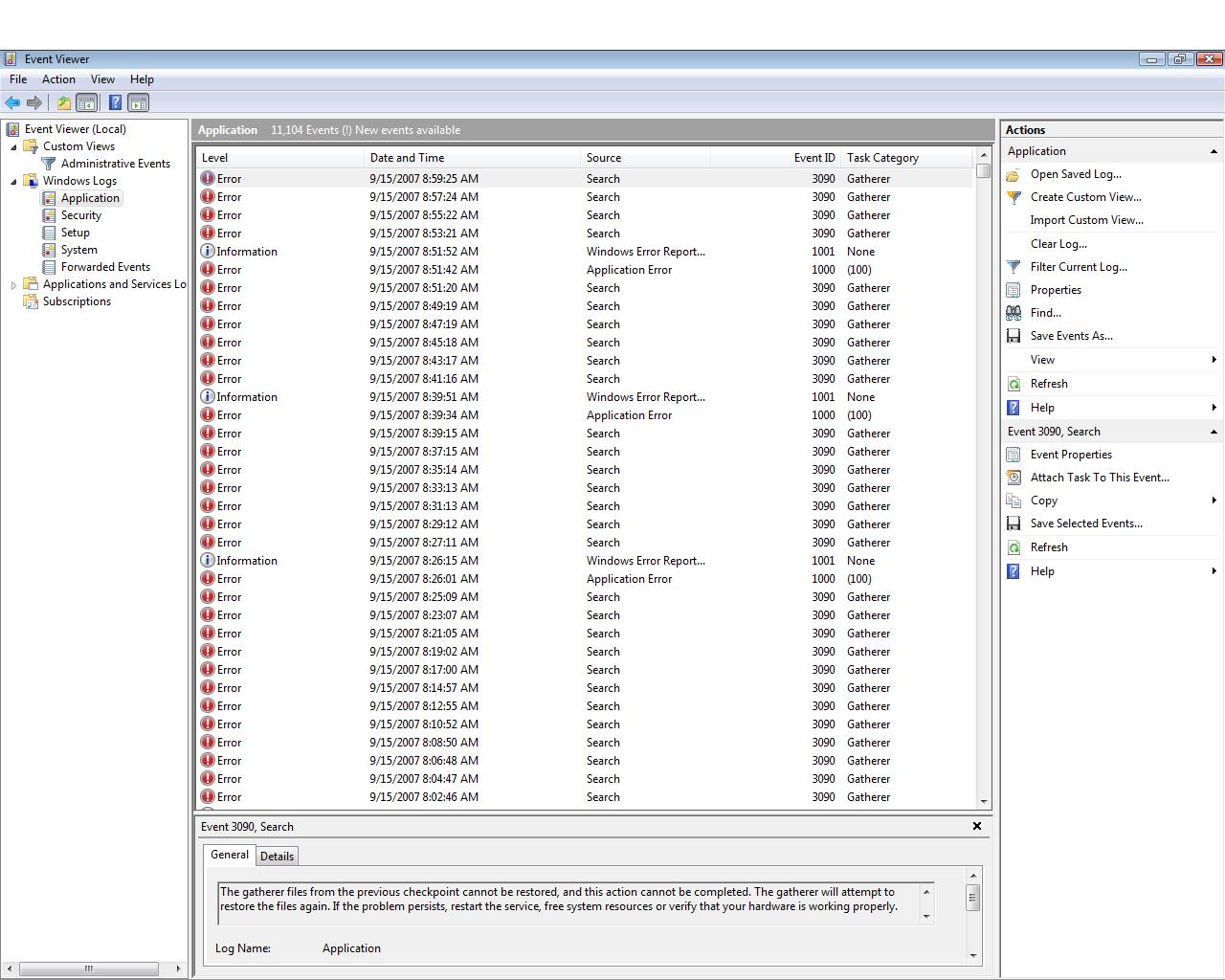Collapse the Application section in Actions pane
Image resolution: width=1225 pixels, height=980 pixels.
(x=1214, y=150)
